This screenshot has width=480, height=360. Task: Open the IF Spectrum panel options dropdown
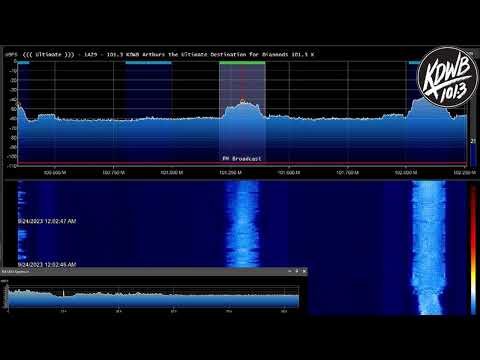pos(289,271)
